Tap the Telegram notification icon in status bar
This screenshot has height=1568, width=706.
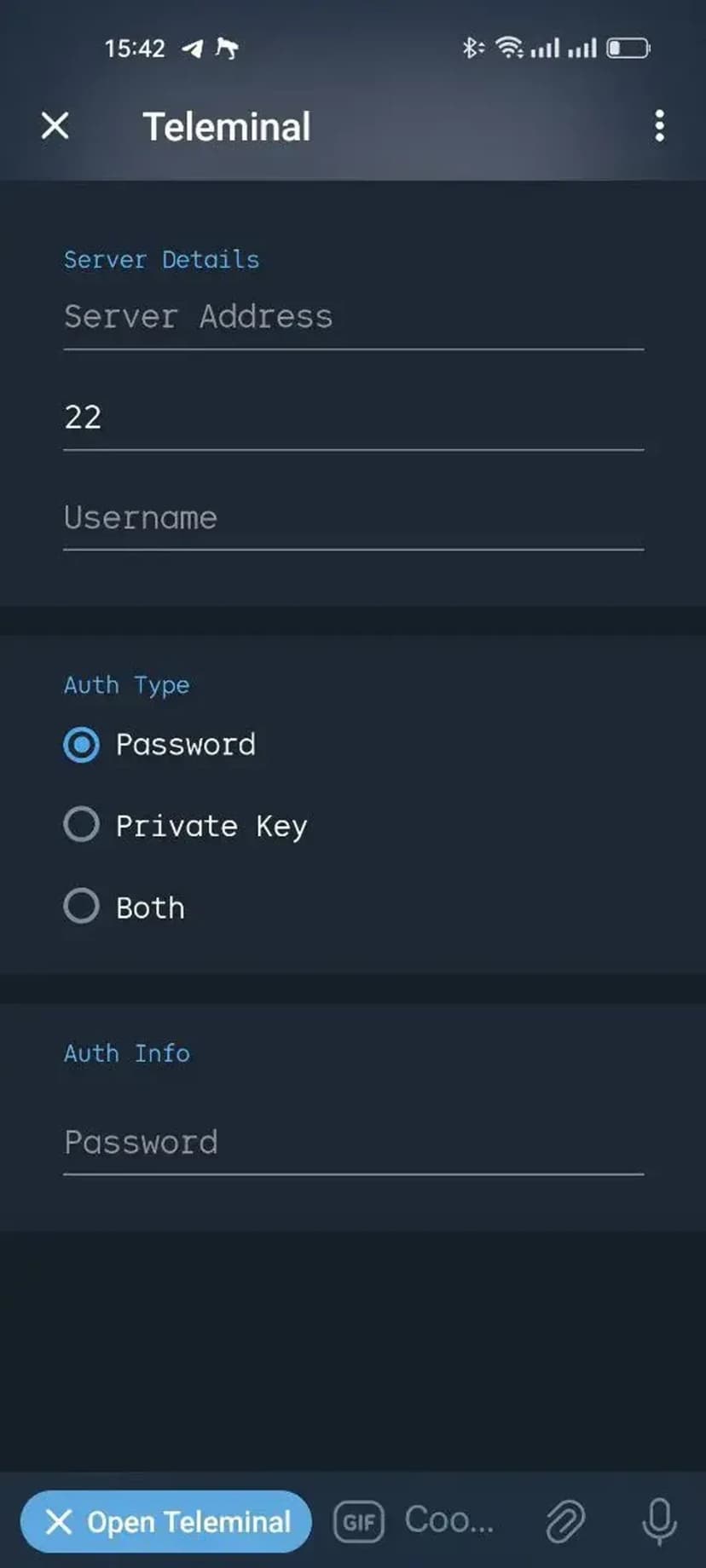pos(193,49)
